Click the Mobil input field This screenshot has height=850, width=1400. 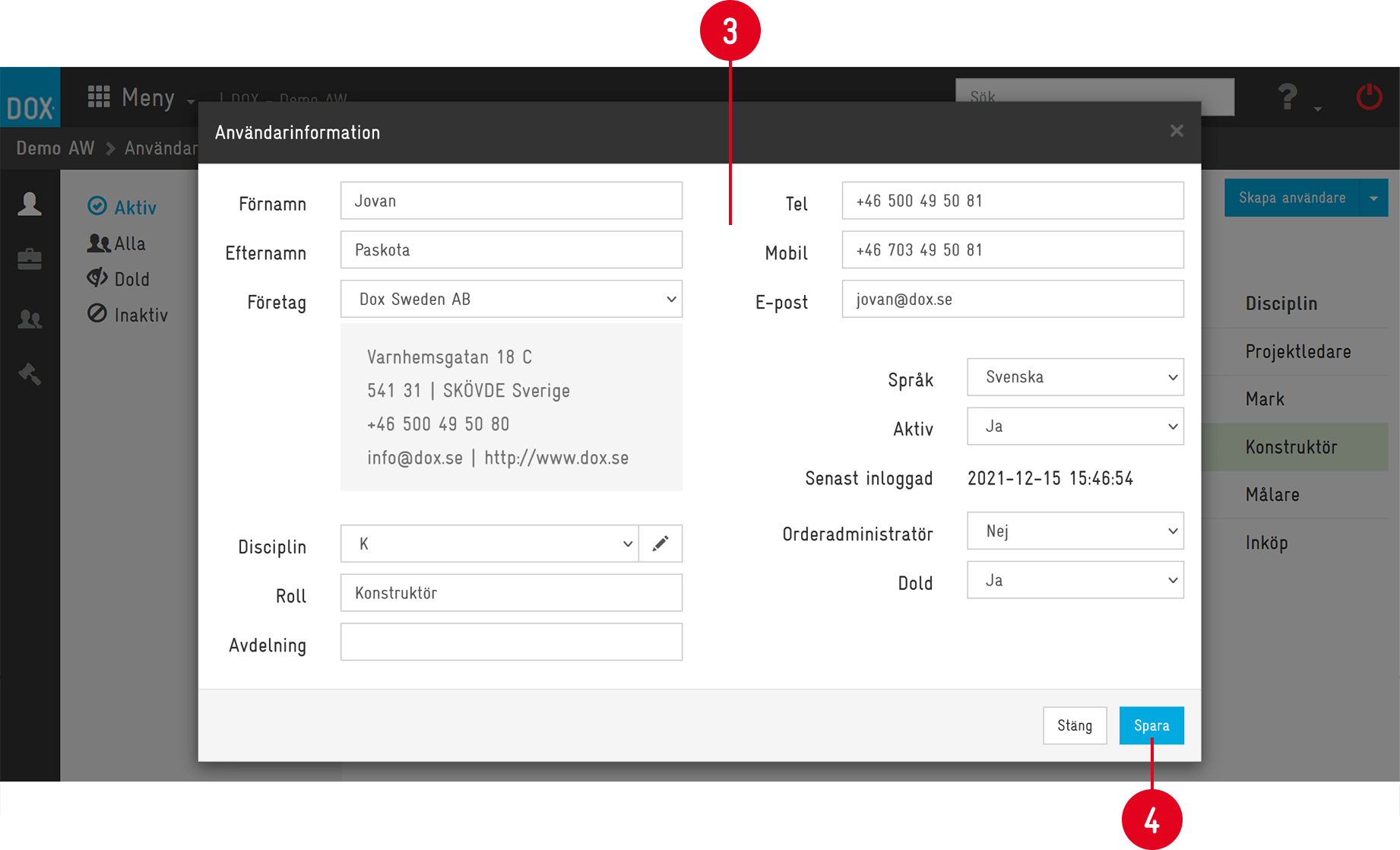[x=1013, y=250]
